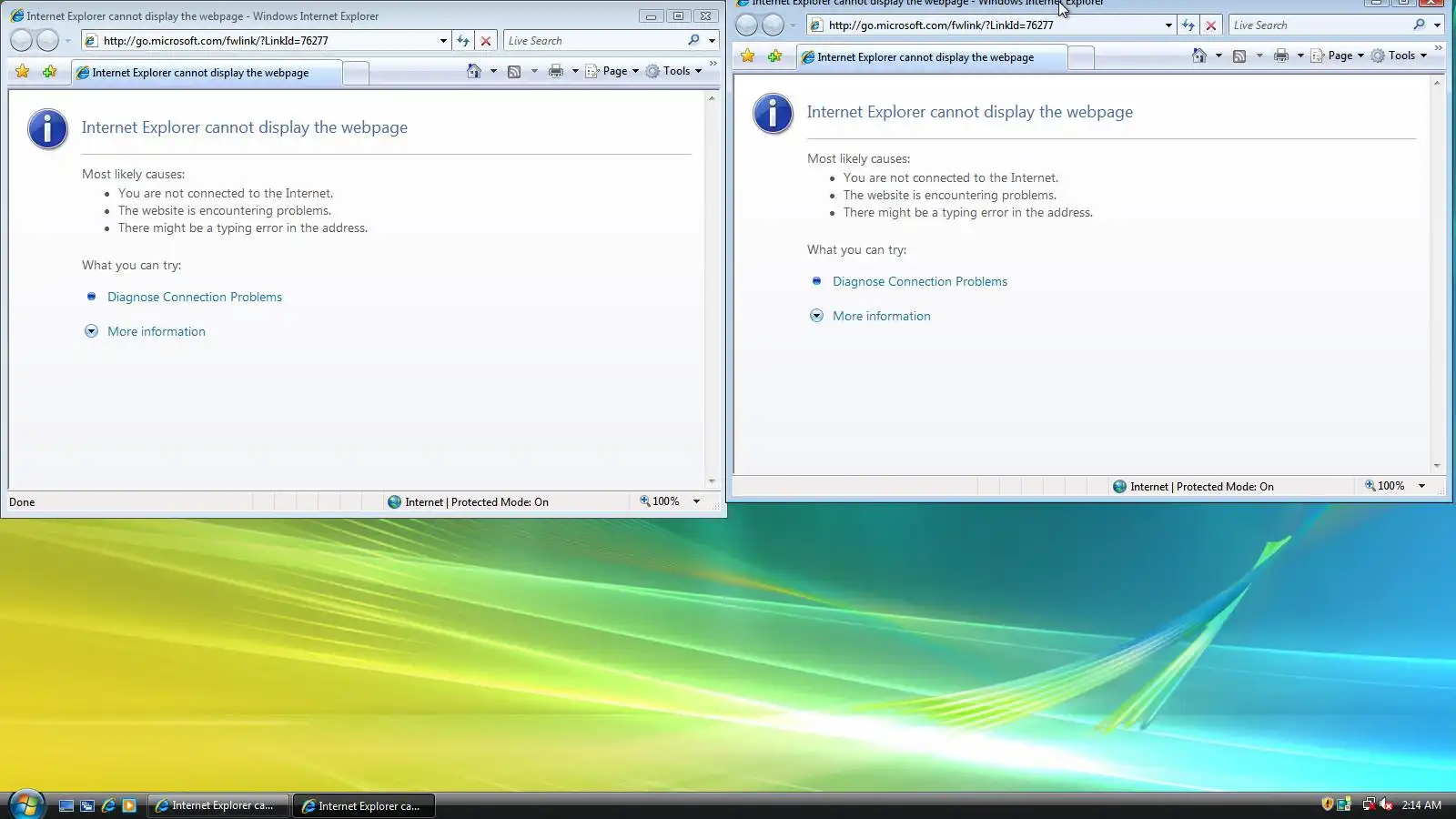The width and height of the screenshot is (1456, 819).
Task: Open Feeds dropdown arrow in right IE window
Action: [1259, 56]
